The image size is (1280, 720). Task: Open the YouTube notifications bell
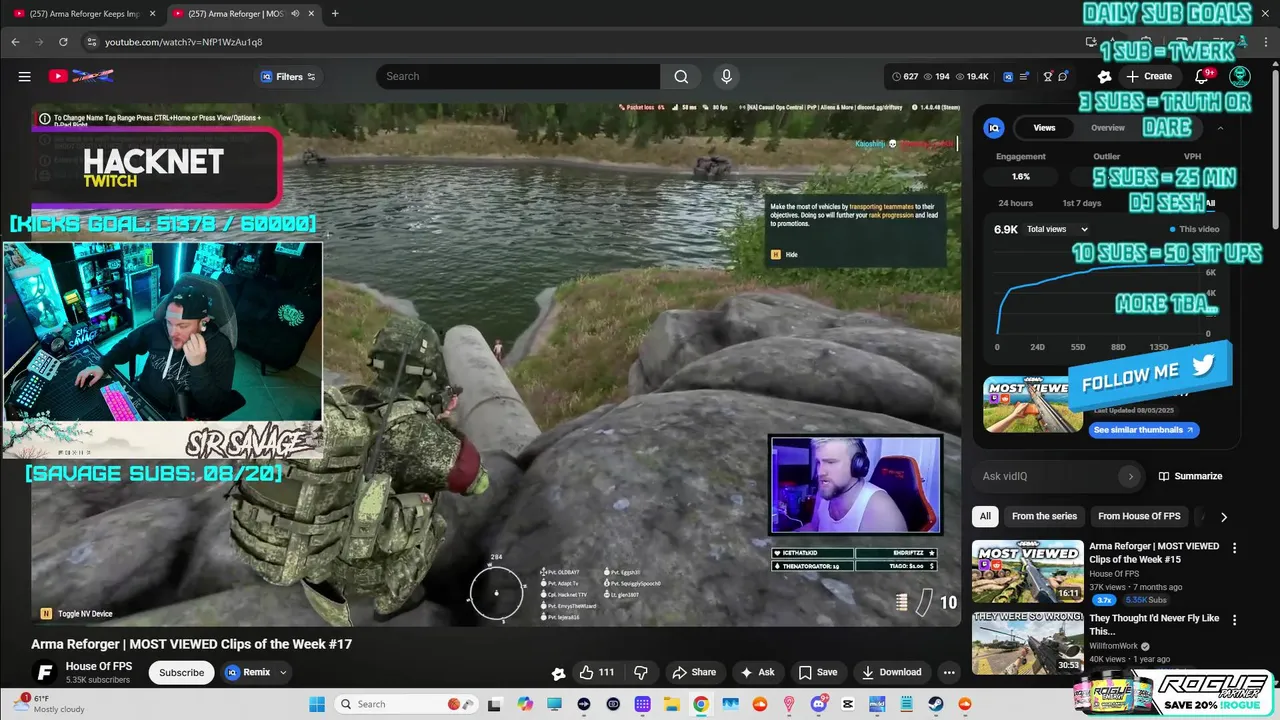point(1203,76)
